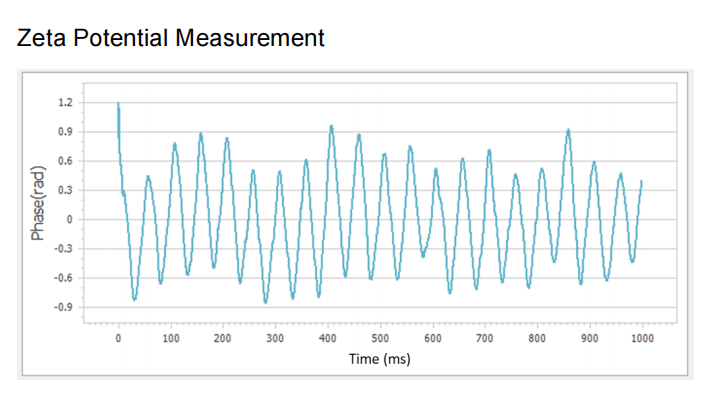Click the 'Zeta Potential Measurement' title
The width and height of the screenshot is (711, 395).
coord(170,38)
